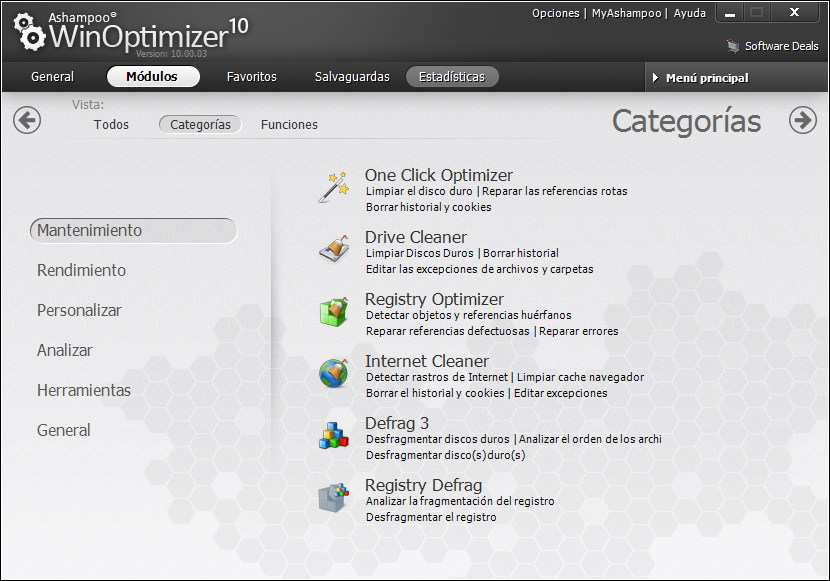The image size is (830, 581).
Task: Switch to the General tab
Action: [52, 77]
